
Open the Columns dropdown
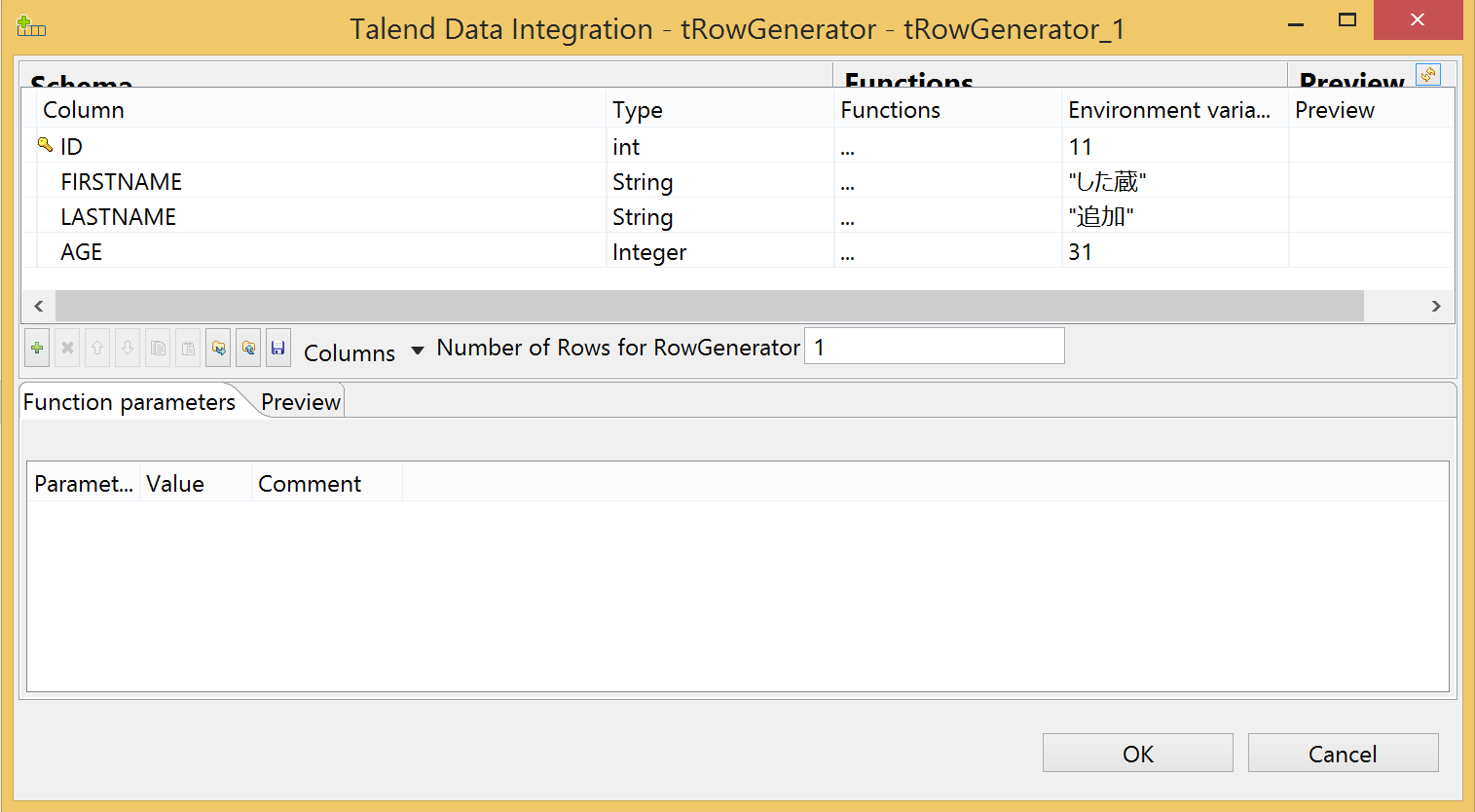click(x=418, y=352)
